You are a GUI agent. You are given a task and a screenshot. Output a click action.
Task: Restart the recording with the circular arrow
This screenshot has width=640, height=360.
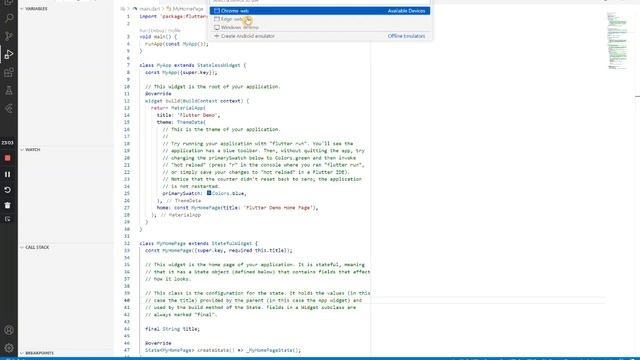tap(7, 190)
